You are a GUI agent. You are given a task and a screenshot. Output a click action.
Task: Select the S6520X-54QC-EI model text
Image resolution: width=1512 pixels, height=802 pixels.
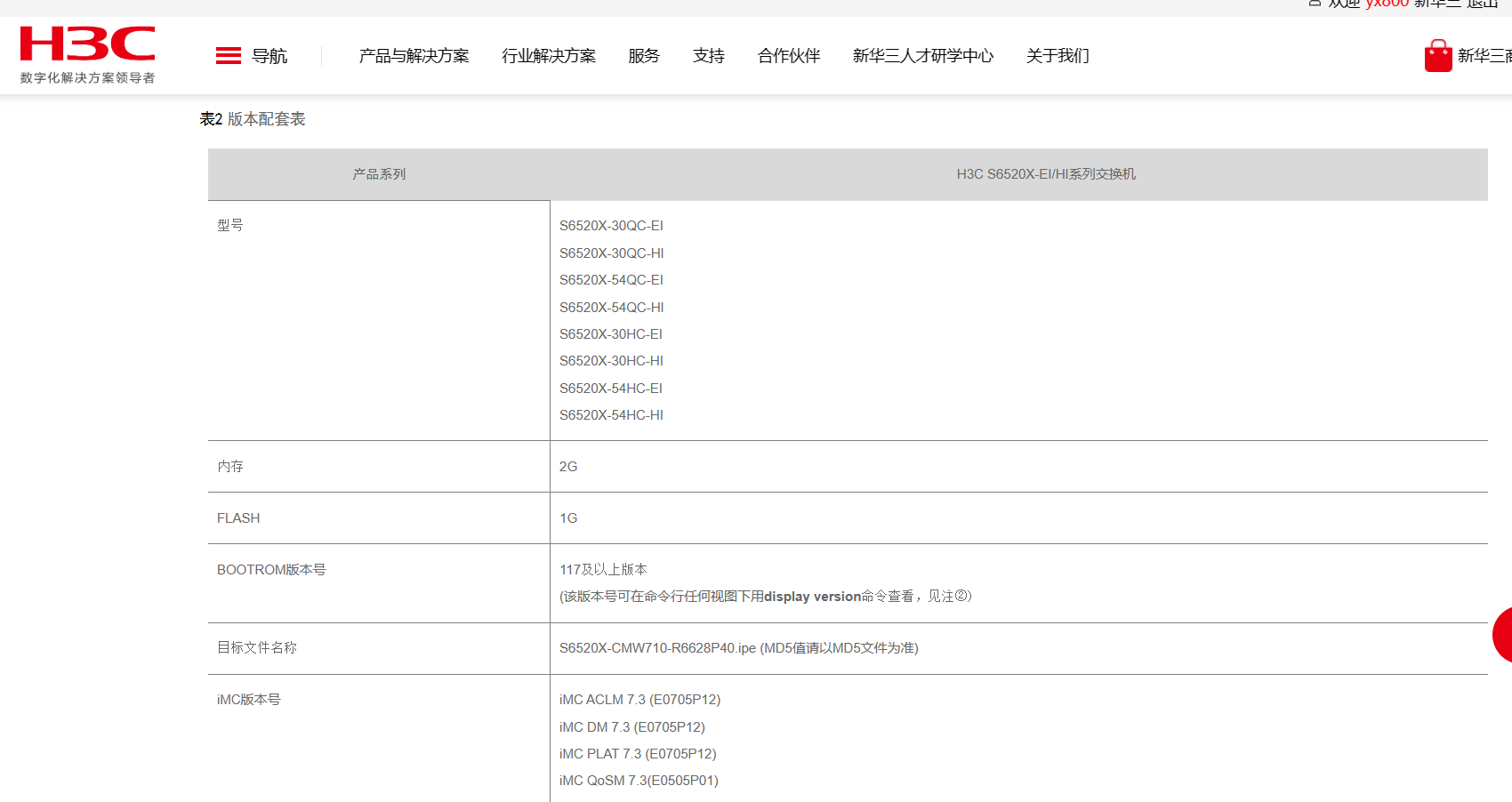pyautogui.click(x=611, y=280)
